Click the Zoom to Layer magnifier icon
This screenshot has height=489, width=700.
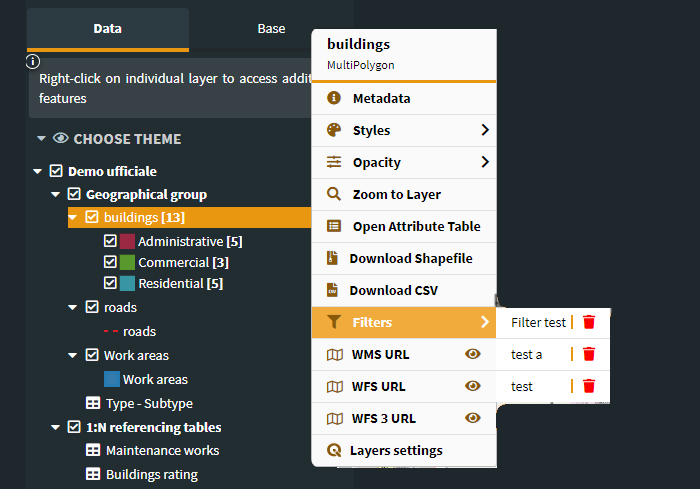pyautogui.click(x=334, y=194)
